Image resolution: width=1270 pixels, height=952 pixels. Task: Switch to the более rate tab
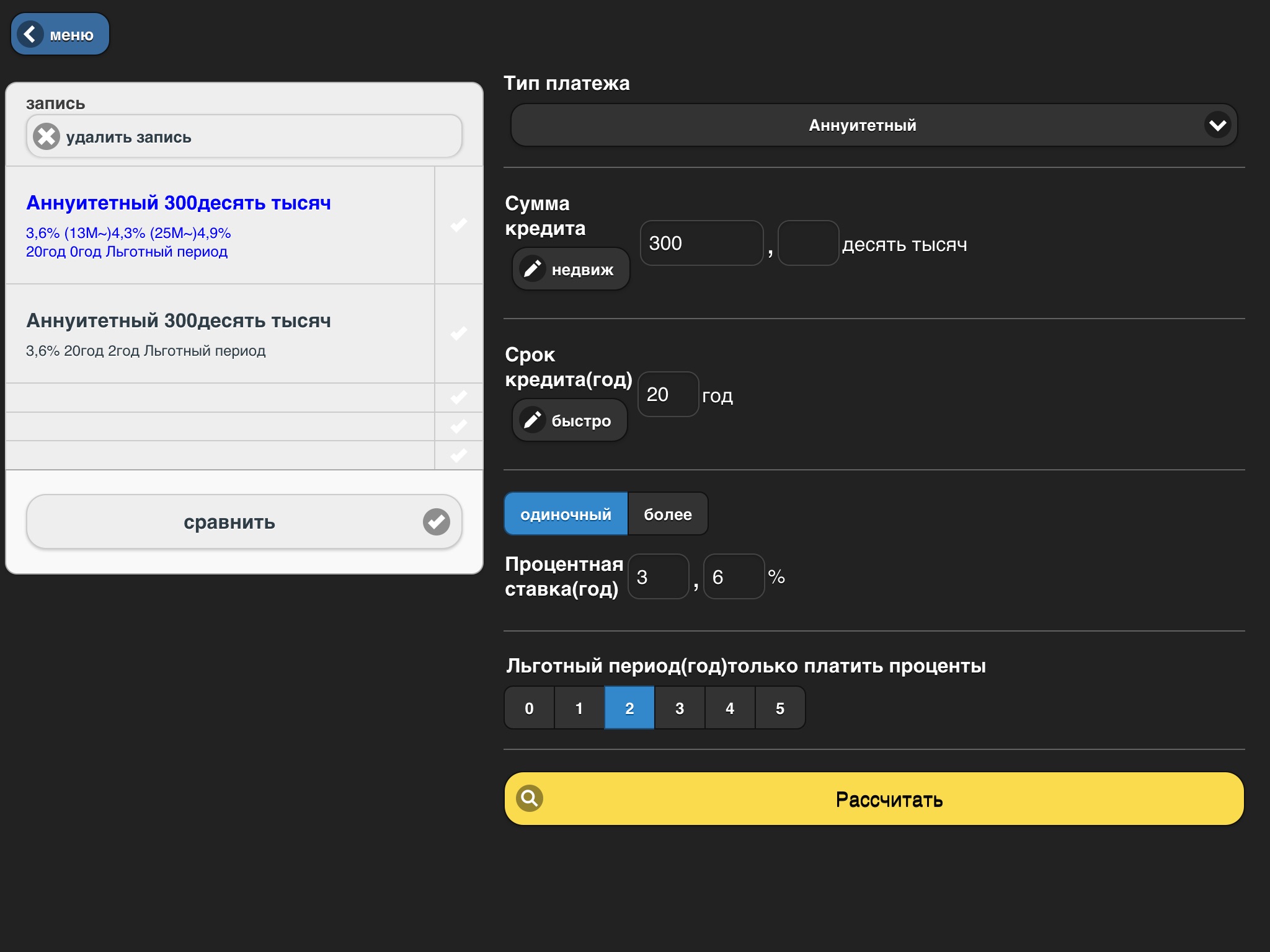coord(668,514)
